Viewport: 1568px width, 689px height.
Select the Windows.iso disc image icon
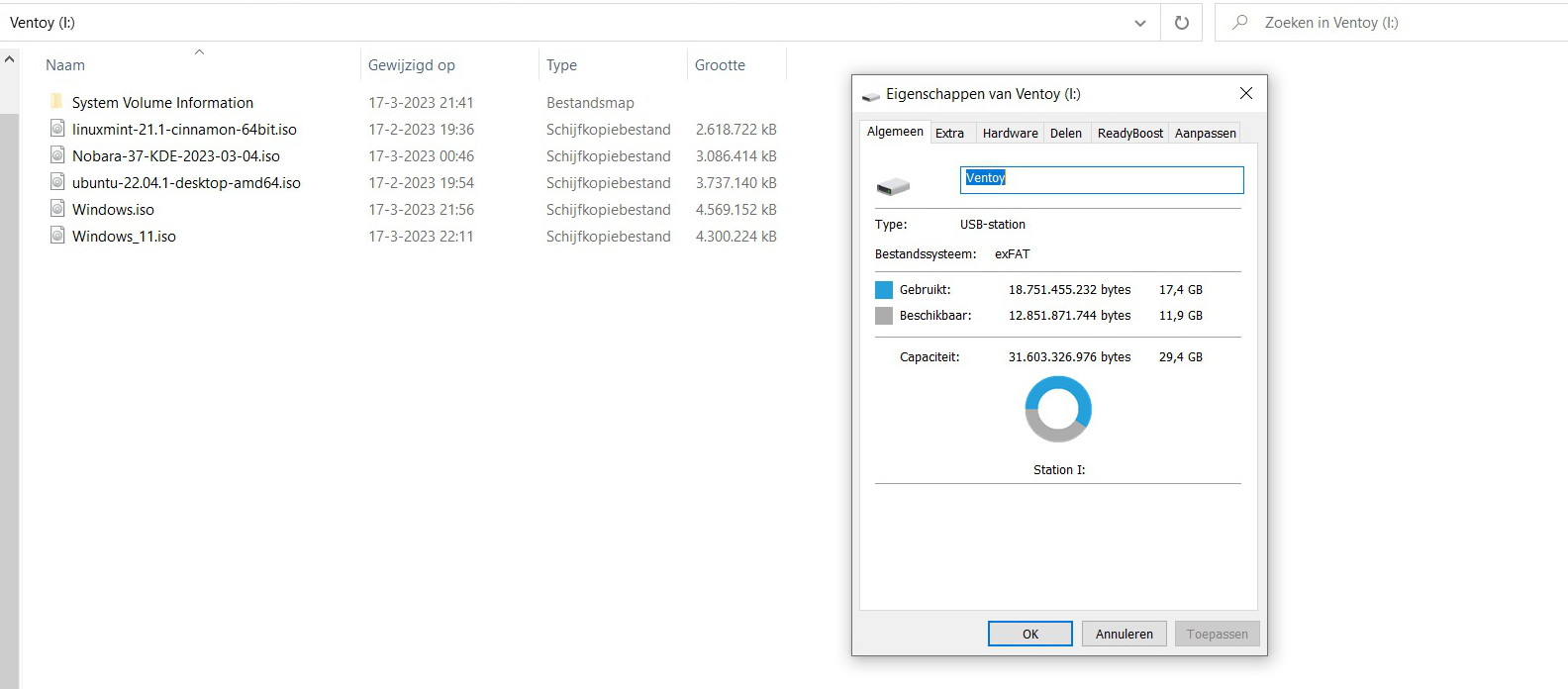pyautogui.click(x=57, y=209)
